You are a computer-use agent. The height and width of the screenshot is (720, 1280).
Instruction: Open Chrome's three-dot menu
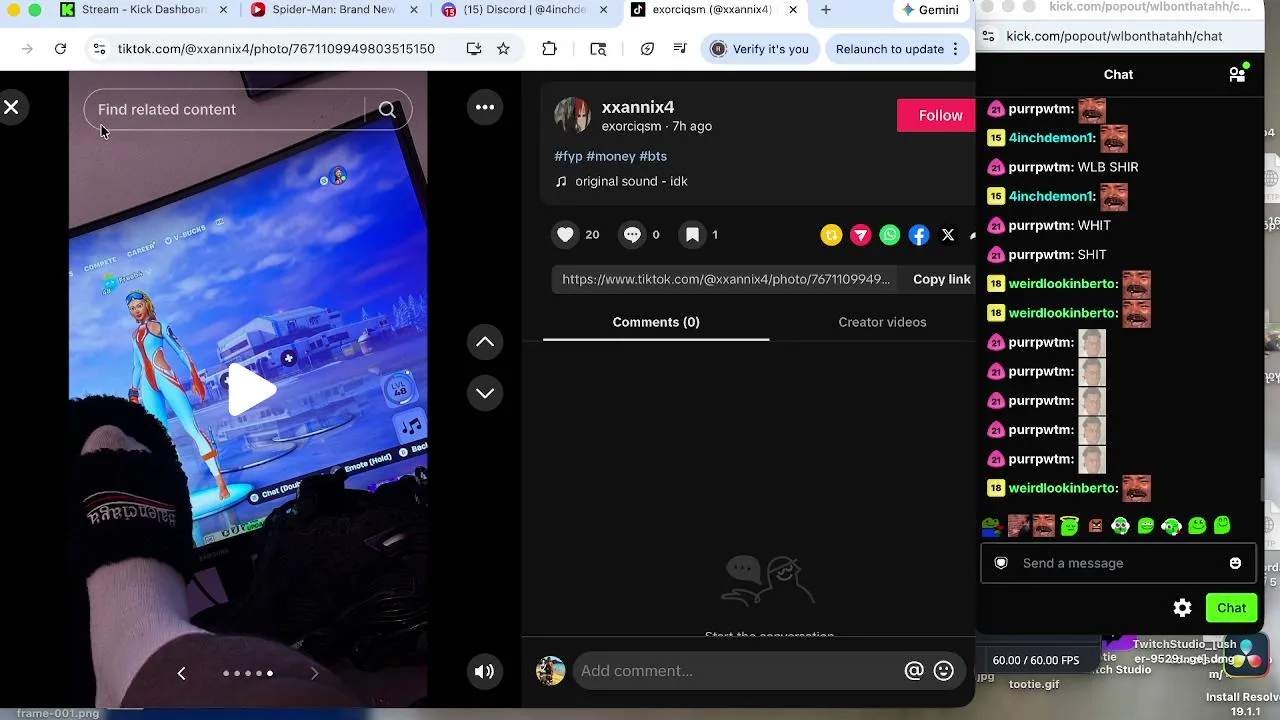956,49
